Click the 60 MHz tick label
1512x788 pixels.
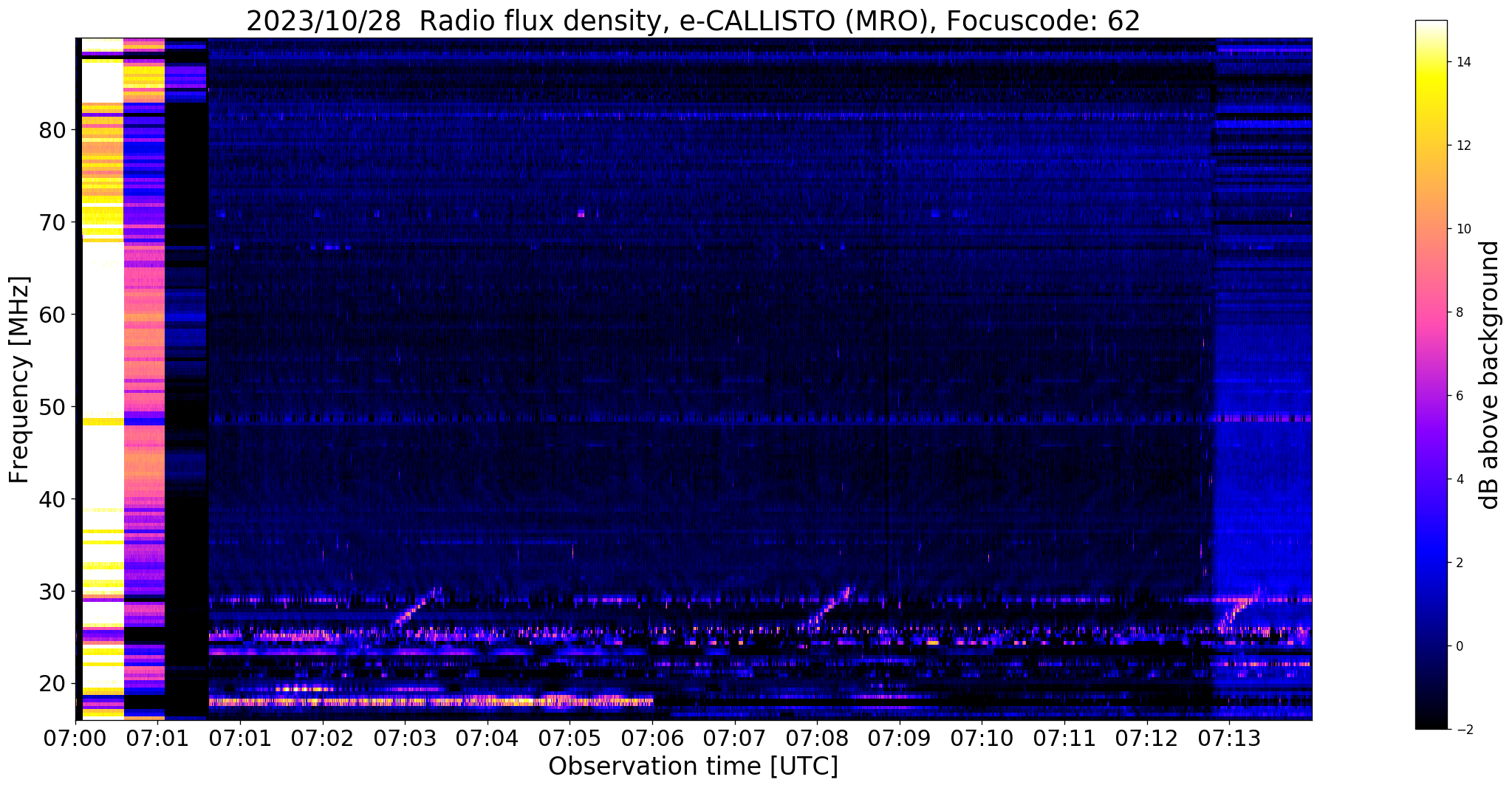point(52,315)
